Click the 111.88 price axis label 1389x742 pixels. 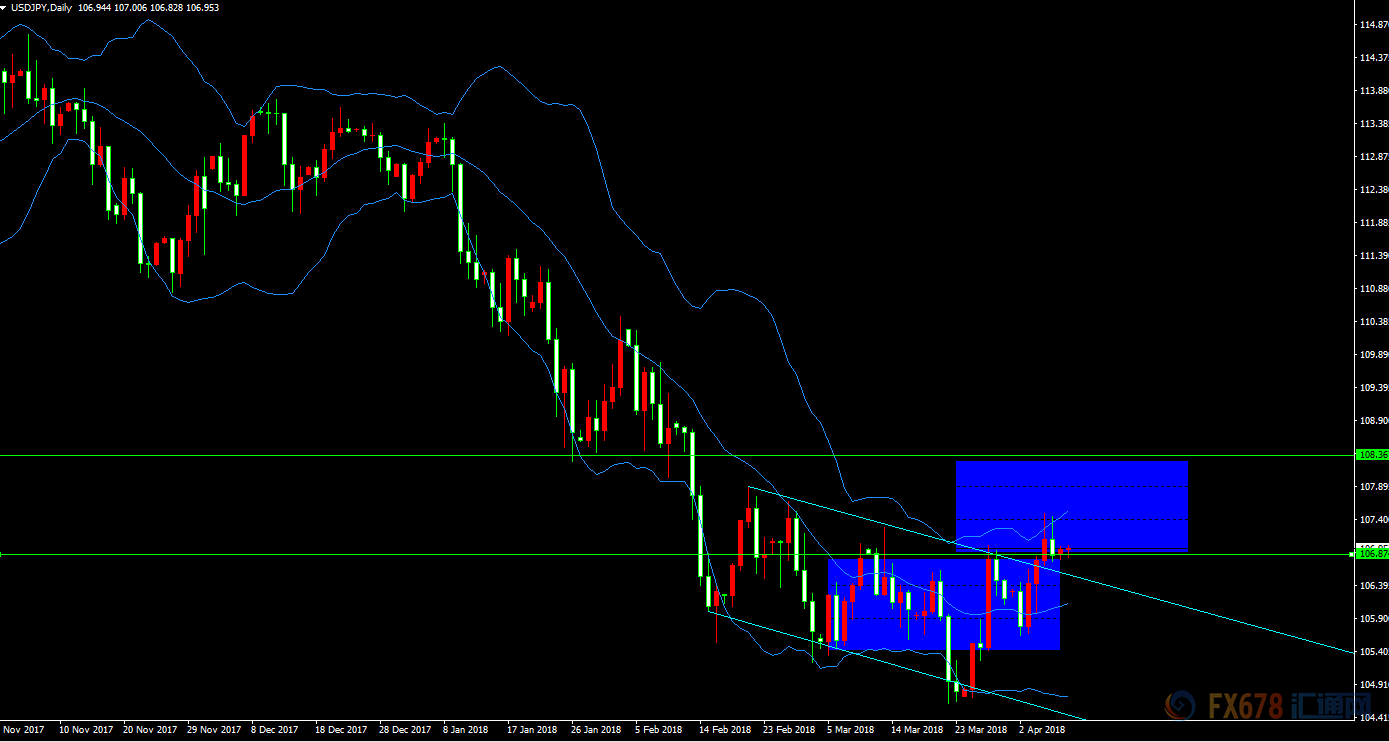1373,223
